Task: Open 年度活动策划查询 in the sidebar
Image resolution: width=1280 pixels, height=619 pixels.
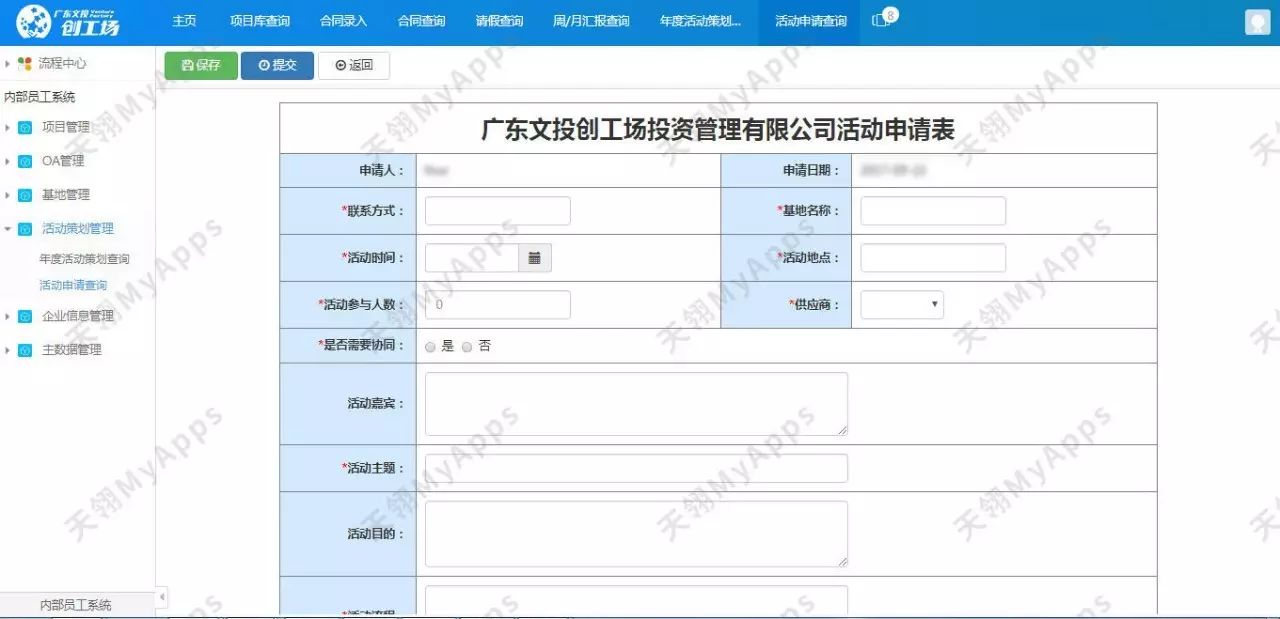Action: [84, 259]
